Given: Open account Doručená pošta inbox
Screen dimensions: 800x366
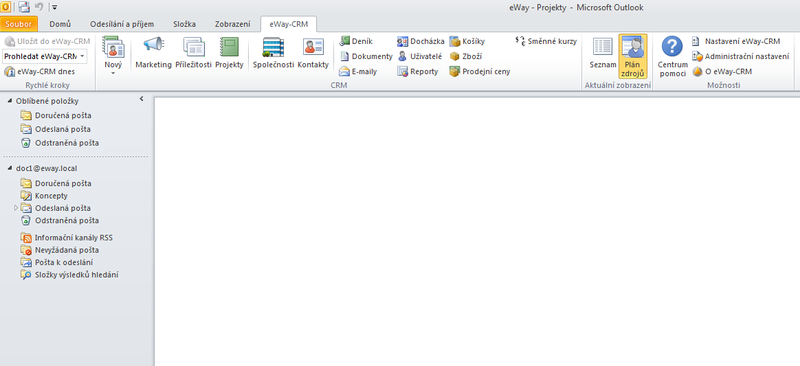Looking at the screenshot, I should click(x=56, y=183).
